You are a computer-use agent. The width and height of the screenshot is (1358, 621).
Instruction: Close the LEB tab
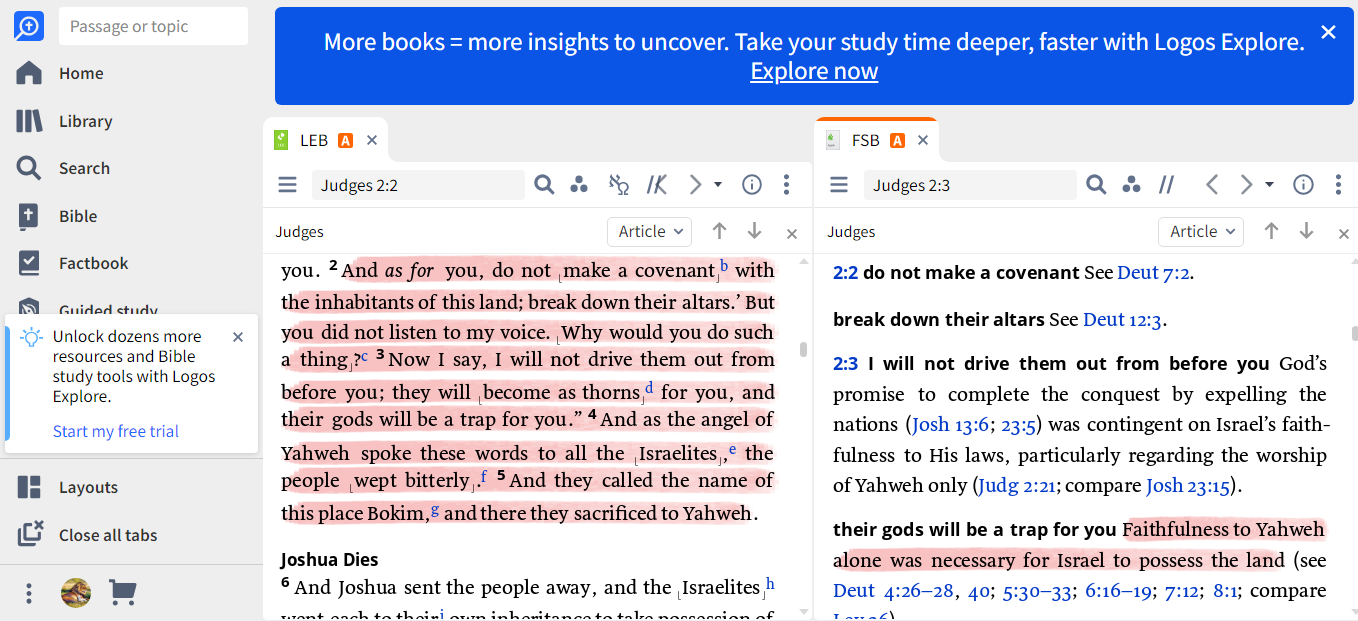[372, 140]
